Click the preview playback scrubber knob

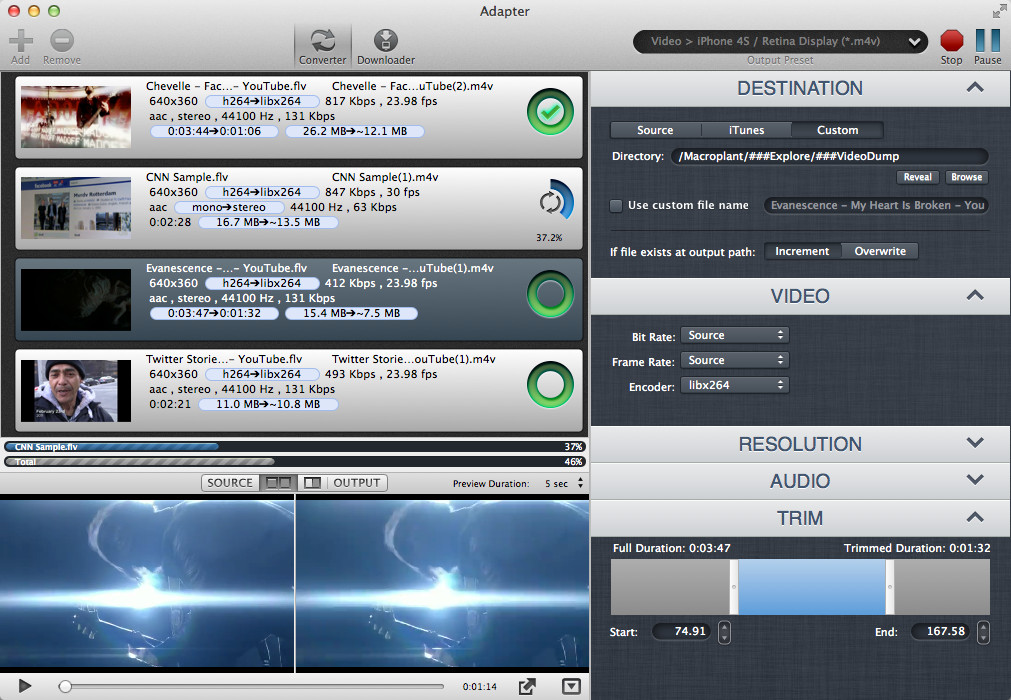point(65,686)
